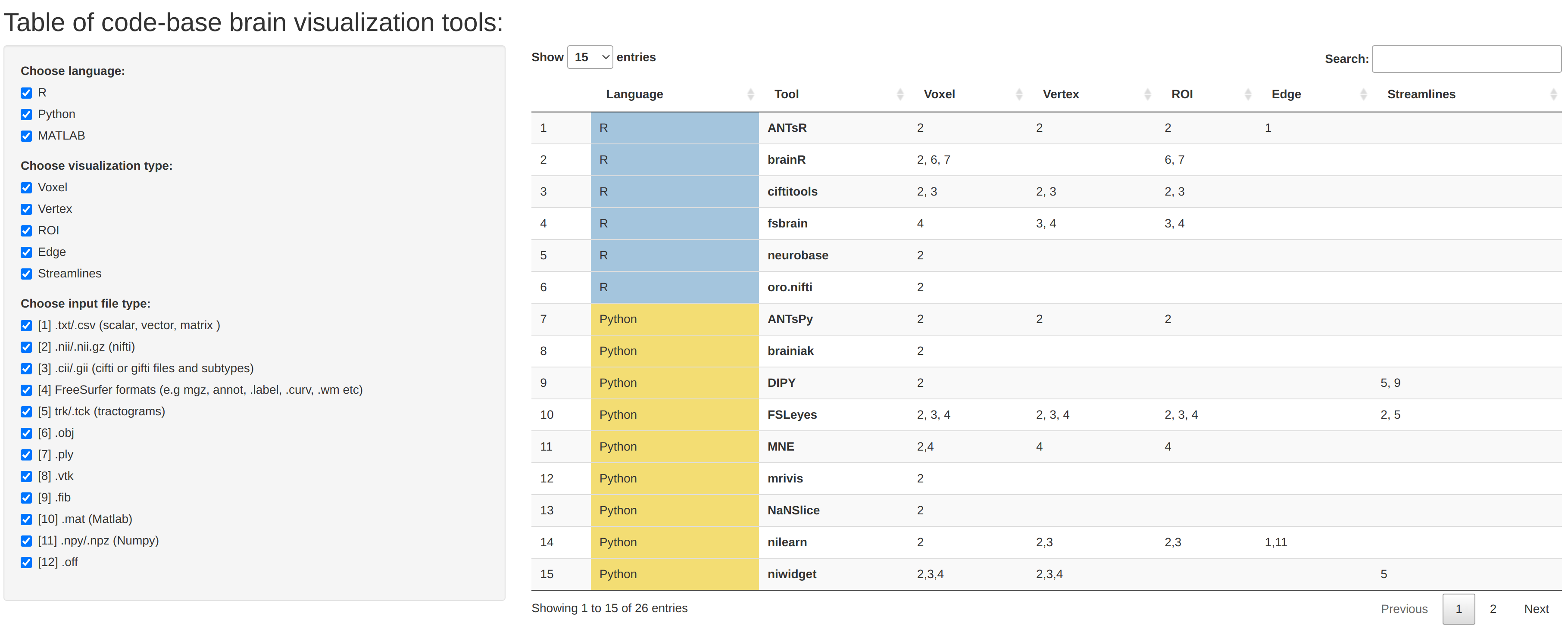This screenshot has height=641, width=1568.
Task: Toggle the Edge visualization checkbox
Action: [x=26, y=252]
